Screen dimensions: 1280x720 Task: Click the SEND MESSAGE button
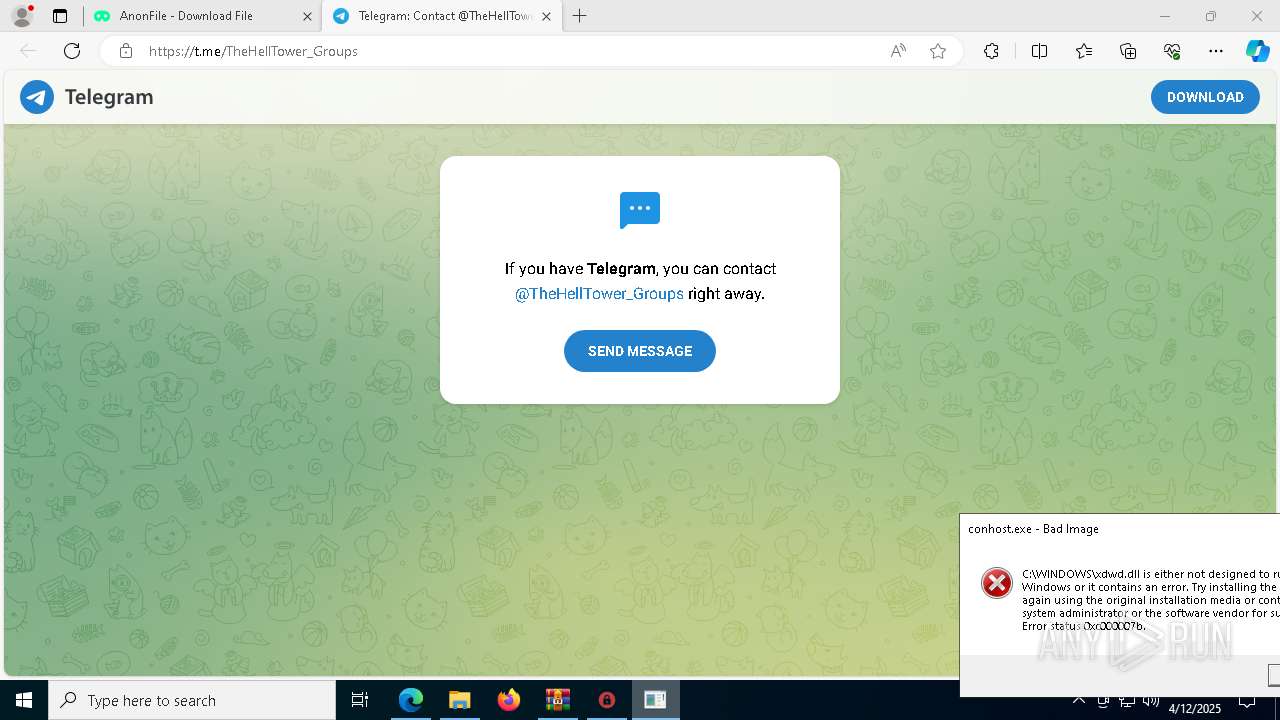pyautogui.click(x=640, y=351)
